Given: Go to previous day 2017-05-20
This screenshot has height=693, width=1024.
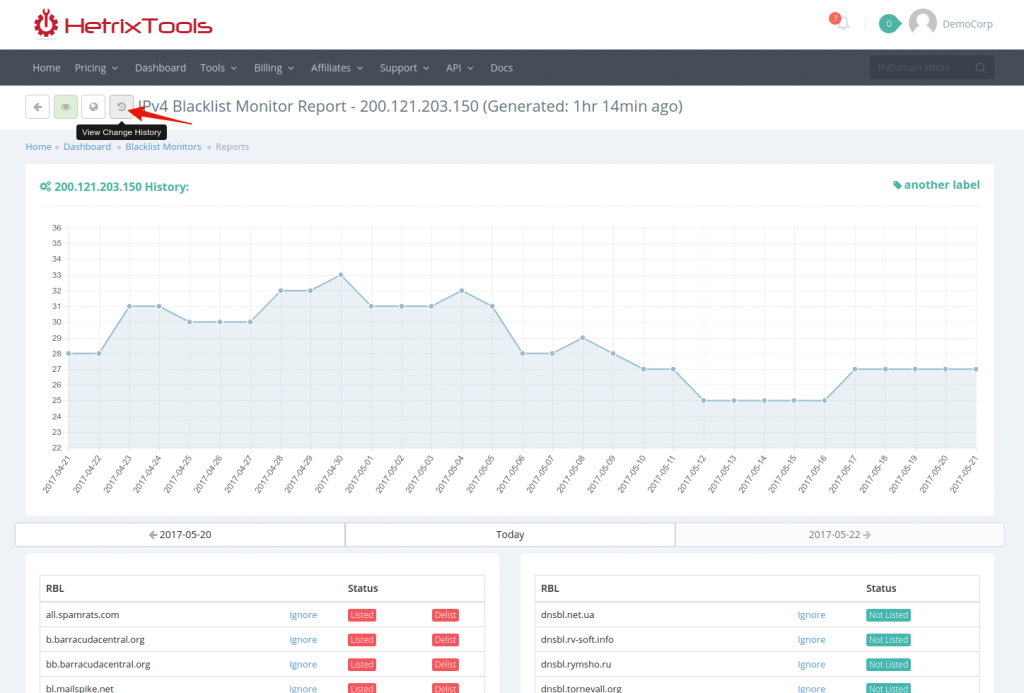Looking at the screenshot, I should pyautogui.click(x=180, y=534).
